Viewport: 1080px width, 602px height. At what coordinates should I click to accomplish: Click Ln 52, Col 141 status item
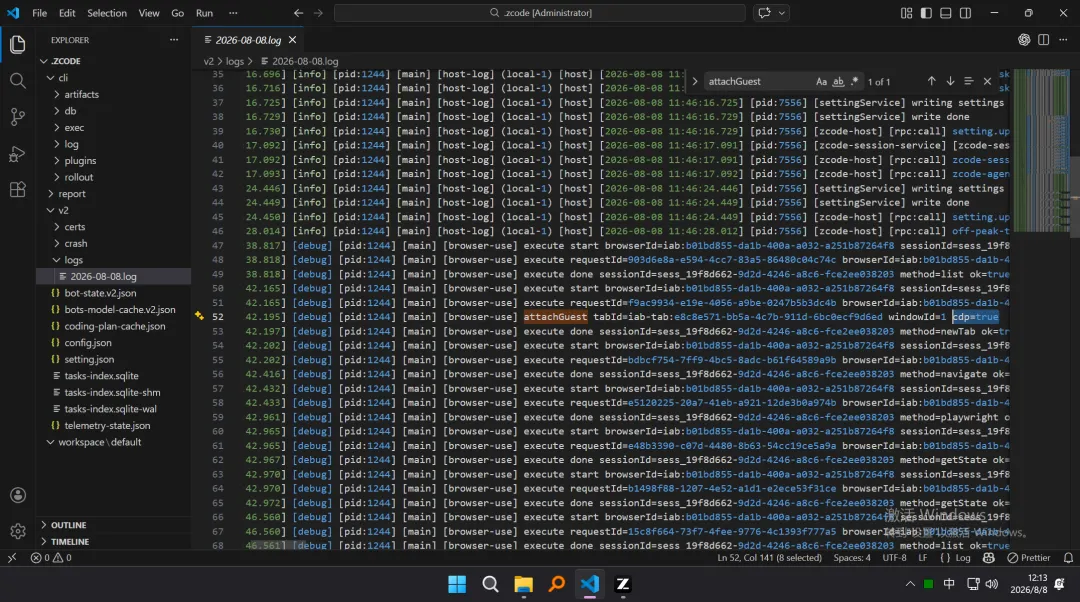tap(769, 558)
